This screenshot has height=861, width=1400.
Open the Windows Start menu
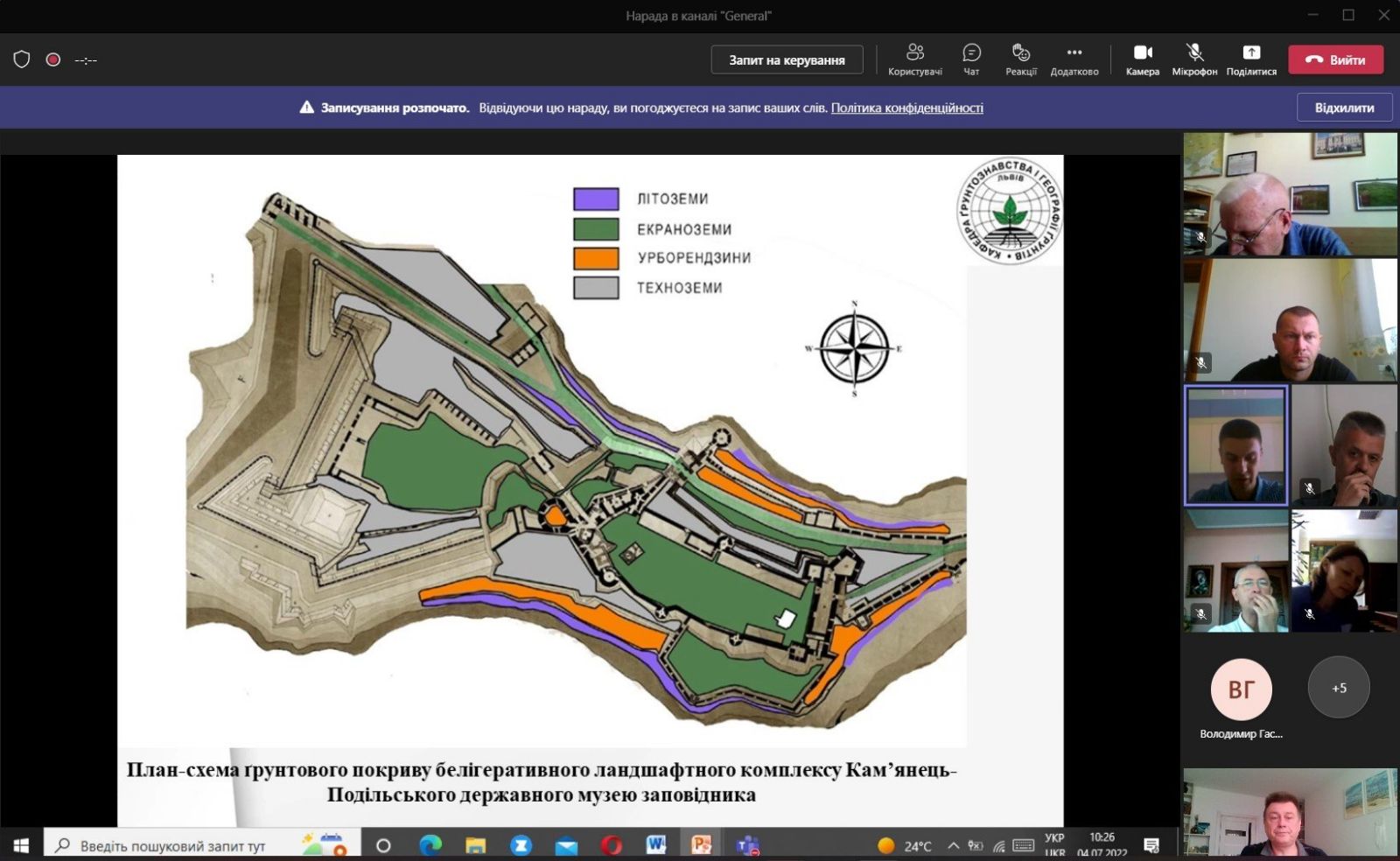(x=21, y=845)
